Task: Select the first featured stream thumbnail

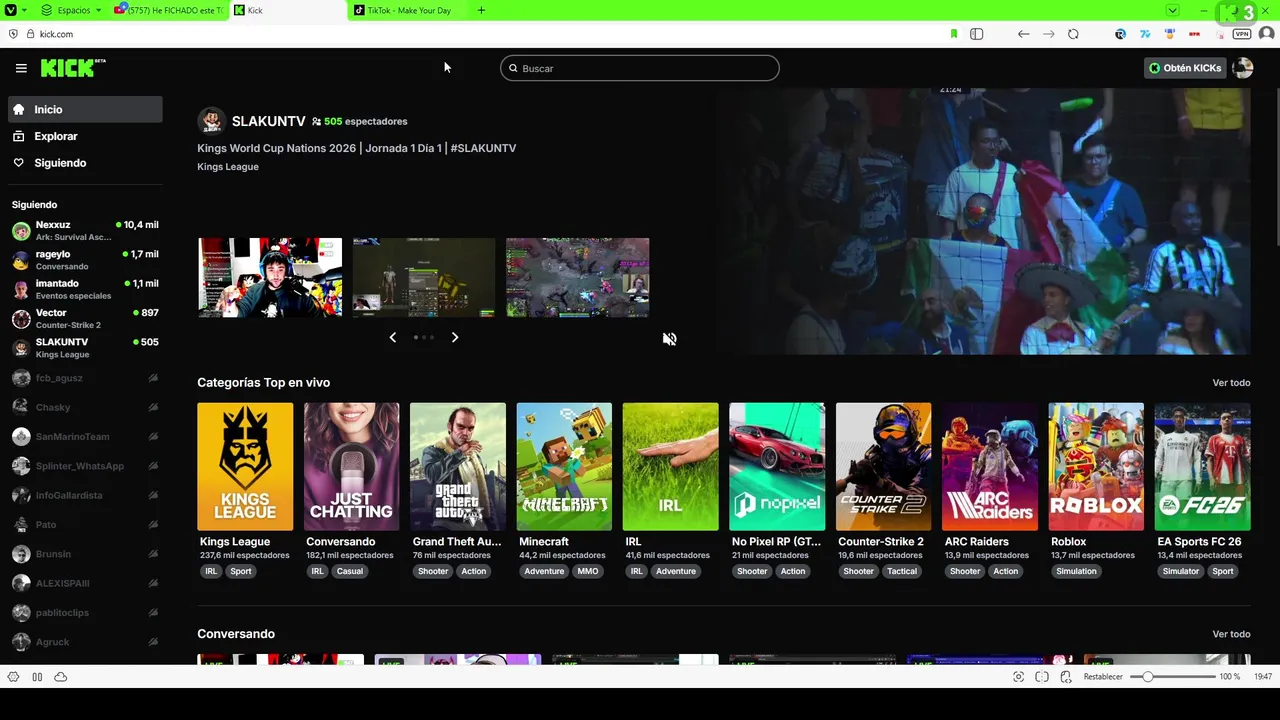Action: pyautogui.click(x=270, y=277)
